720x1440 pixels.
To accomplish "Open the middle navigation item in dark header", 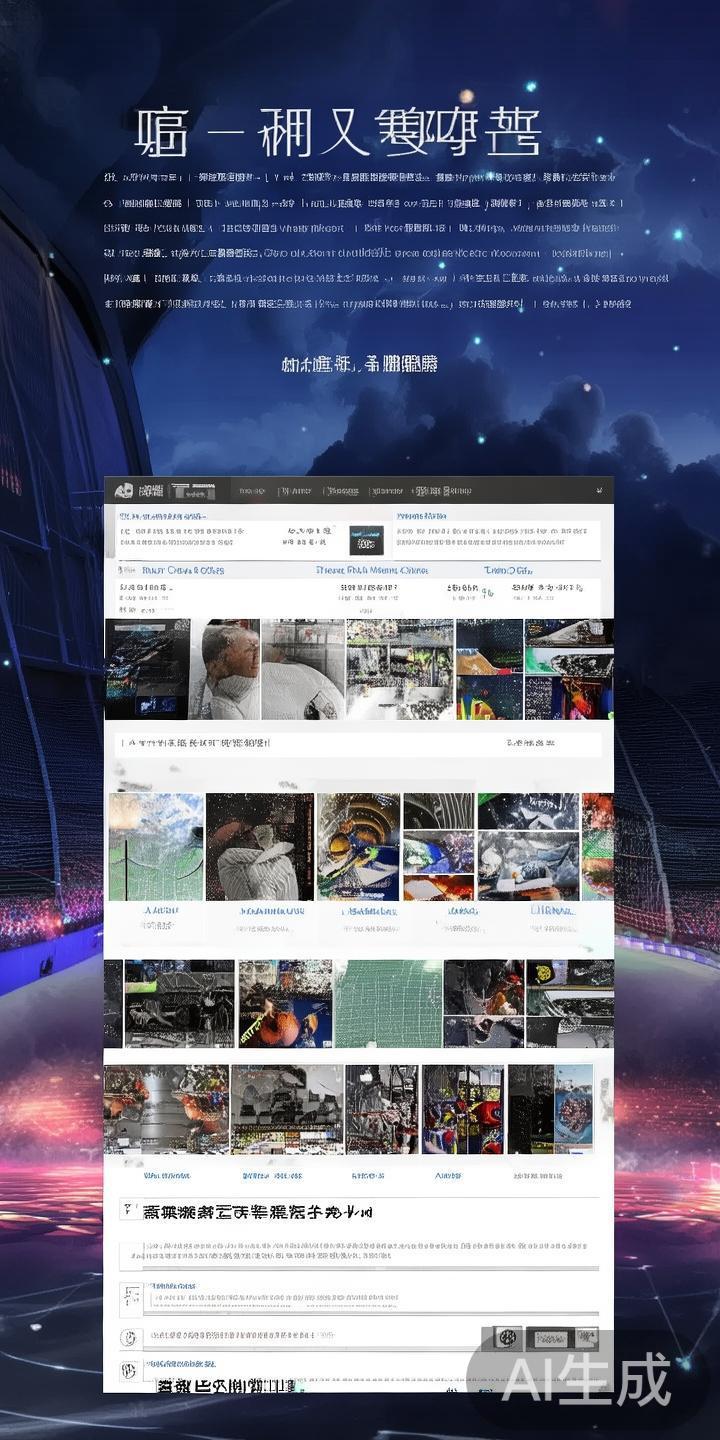I will (x=342, y=491).
